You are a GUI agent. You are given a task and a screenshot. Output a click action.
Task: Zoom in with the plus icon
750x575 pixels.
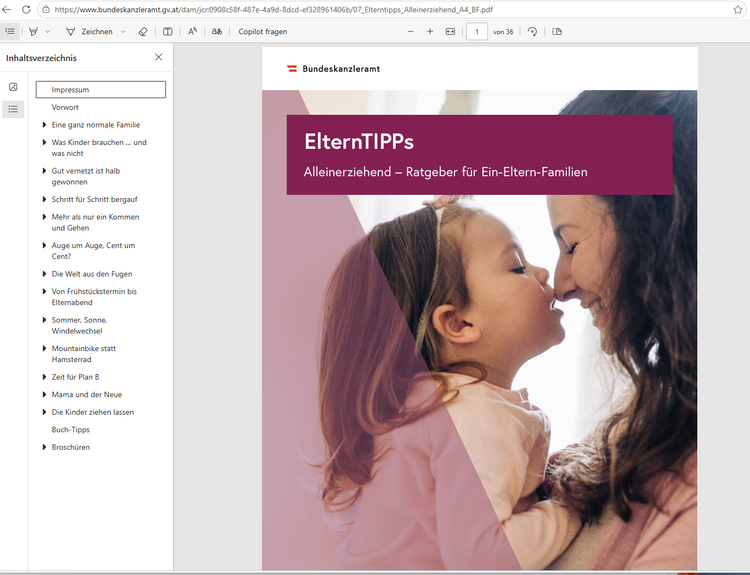coord(430,32)
